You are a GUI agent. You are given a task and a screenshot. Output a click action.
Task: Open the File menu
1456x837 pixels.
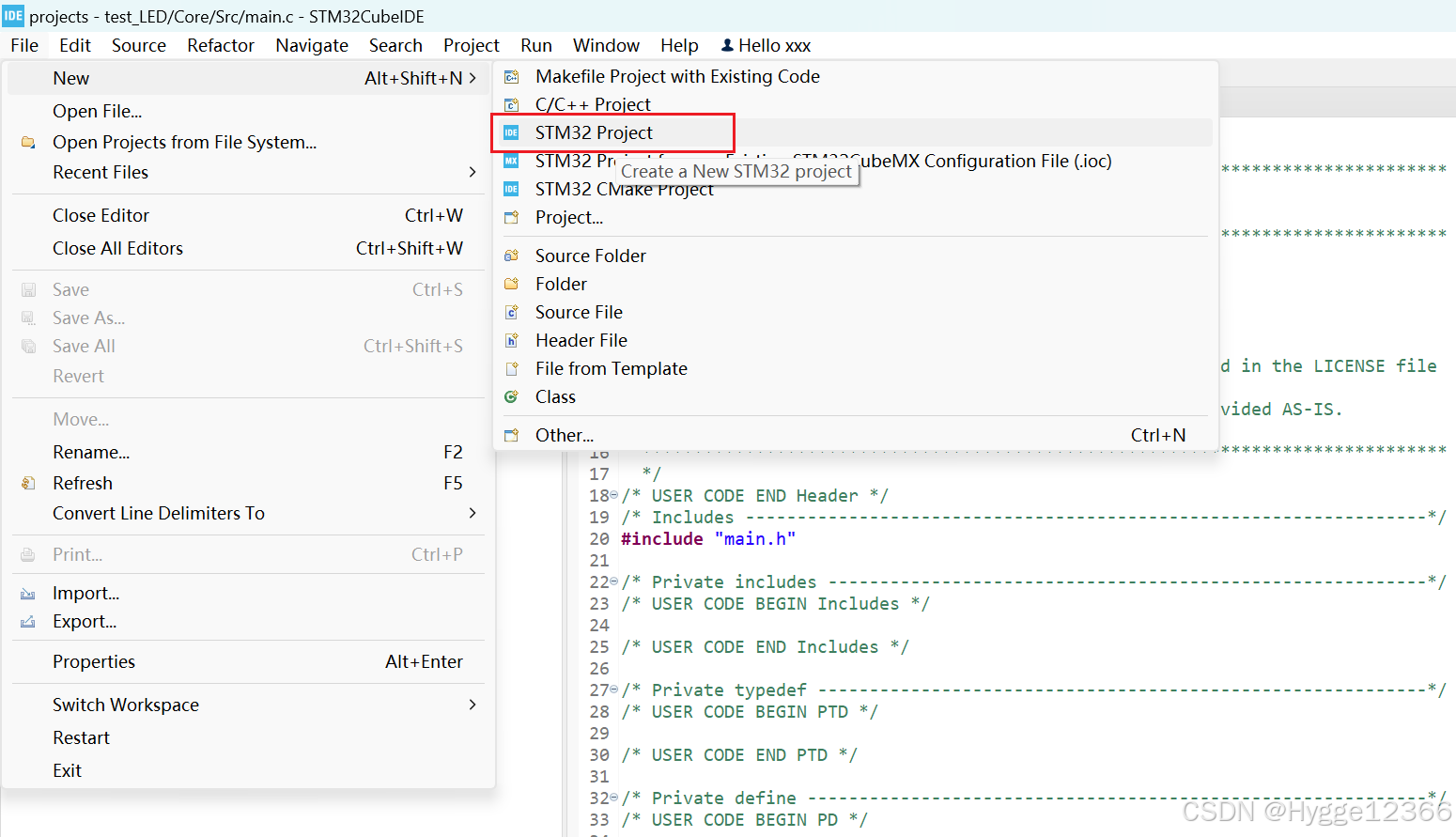24,45
